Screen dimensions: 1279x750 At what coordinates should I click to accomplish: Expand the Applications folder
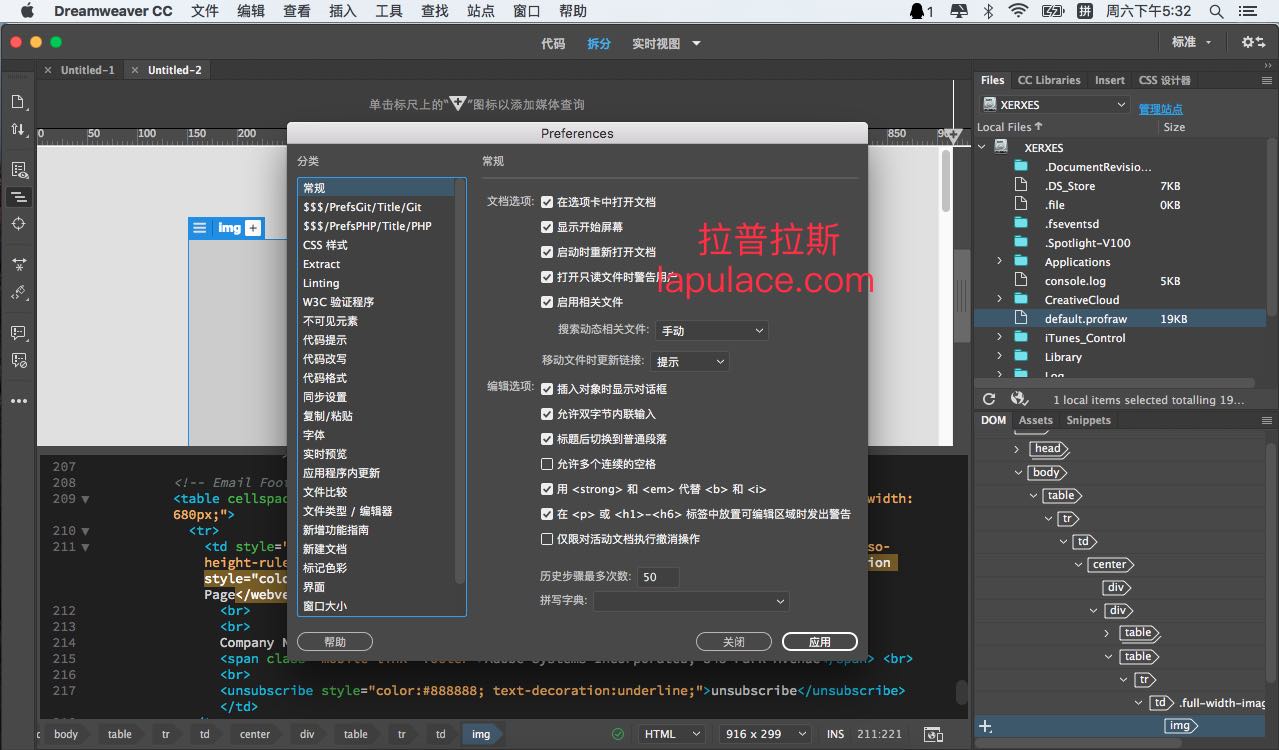pos(999,261)
